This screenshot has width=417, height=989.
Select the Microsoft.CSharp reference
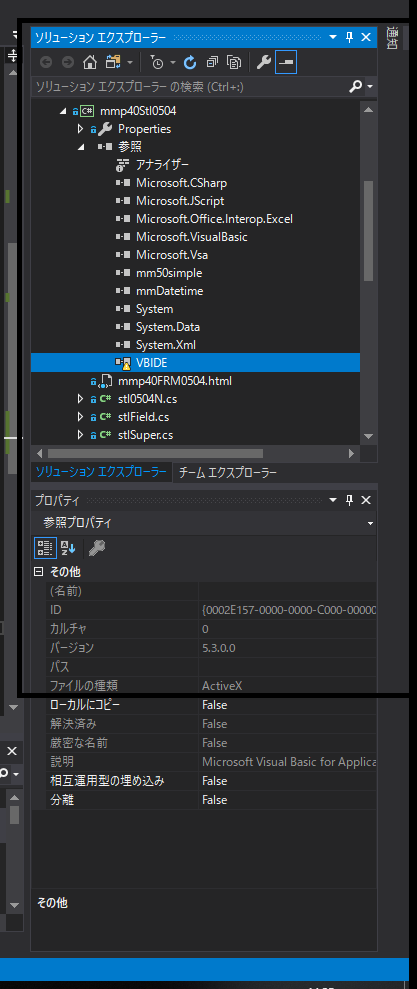tap(182, 183)
